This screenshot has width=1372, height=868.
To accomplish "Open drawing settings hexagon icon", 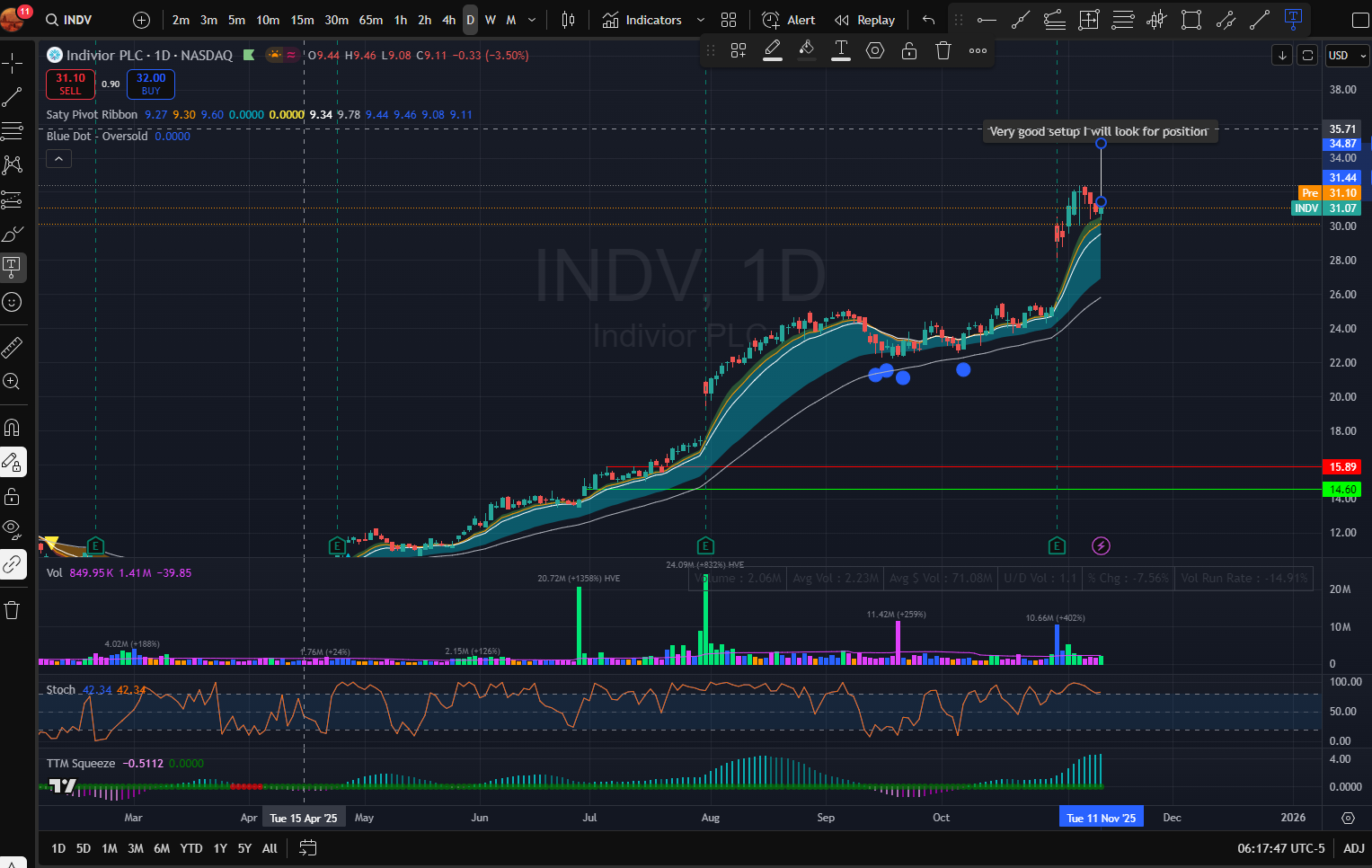I will 875,51.
